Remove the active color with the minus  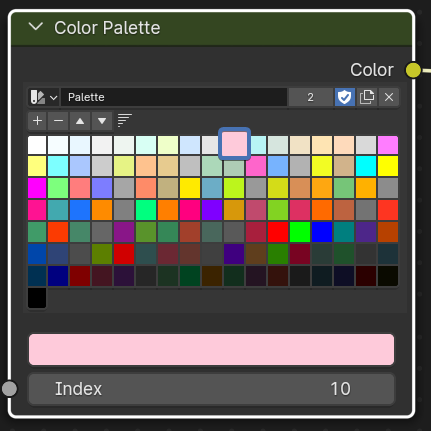[x=58, y=121]
